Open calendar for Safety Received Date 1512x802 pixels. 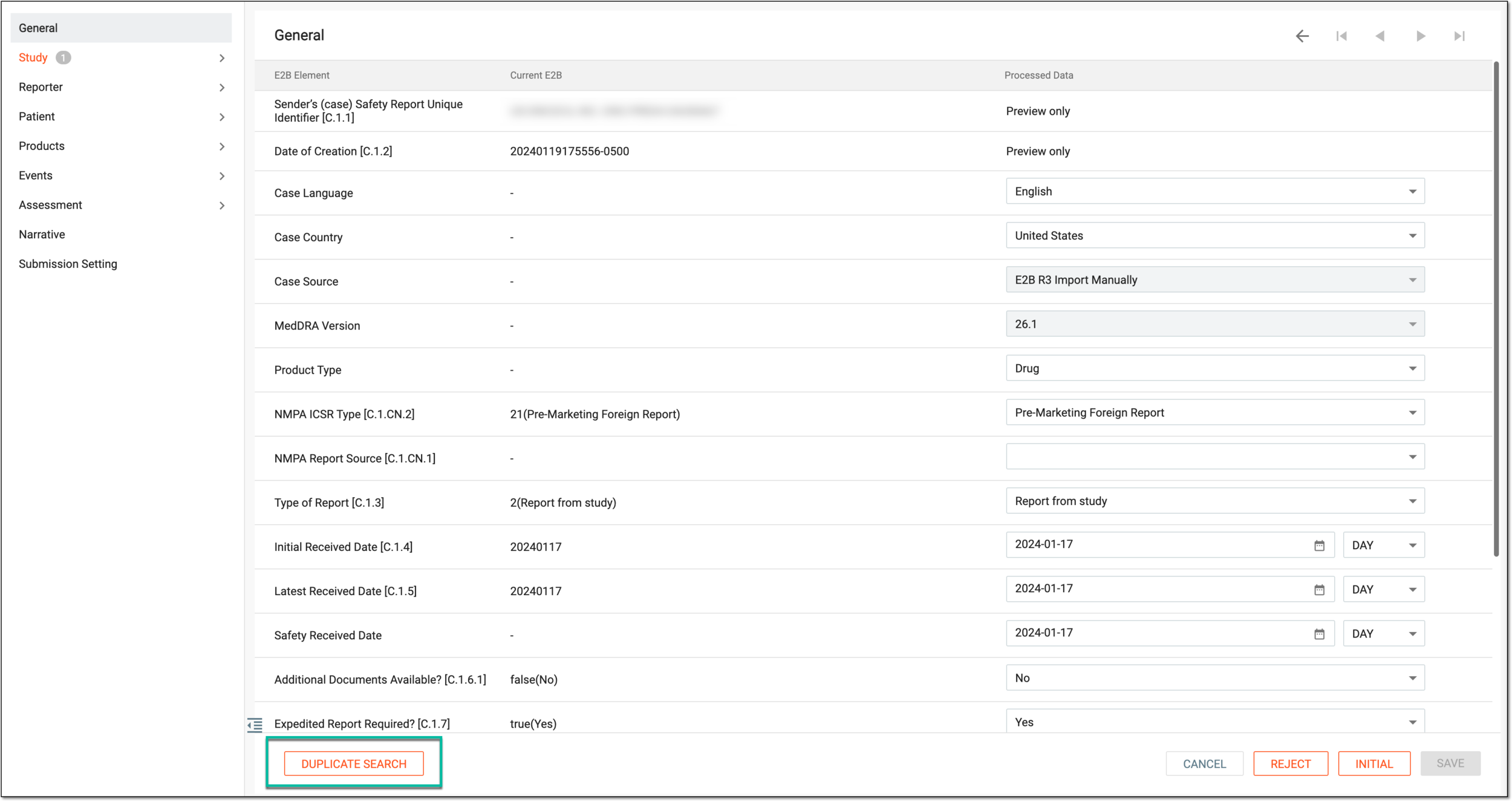(1319, 634)
